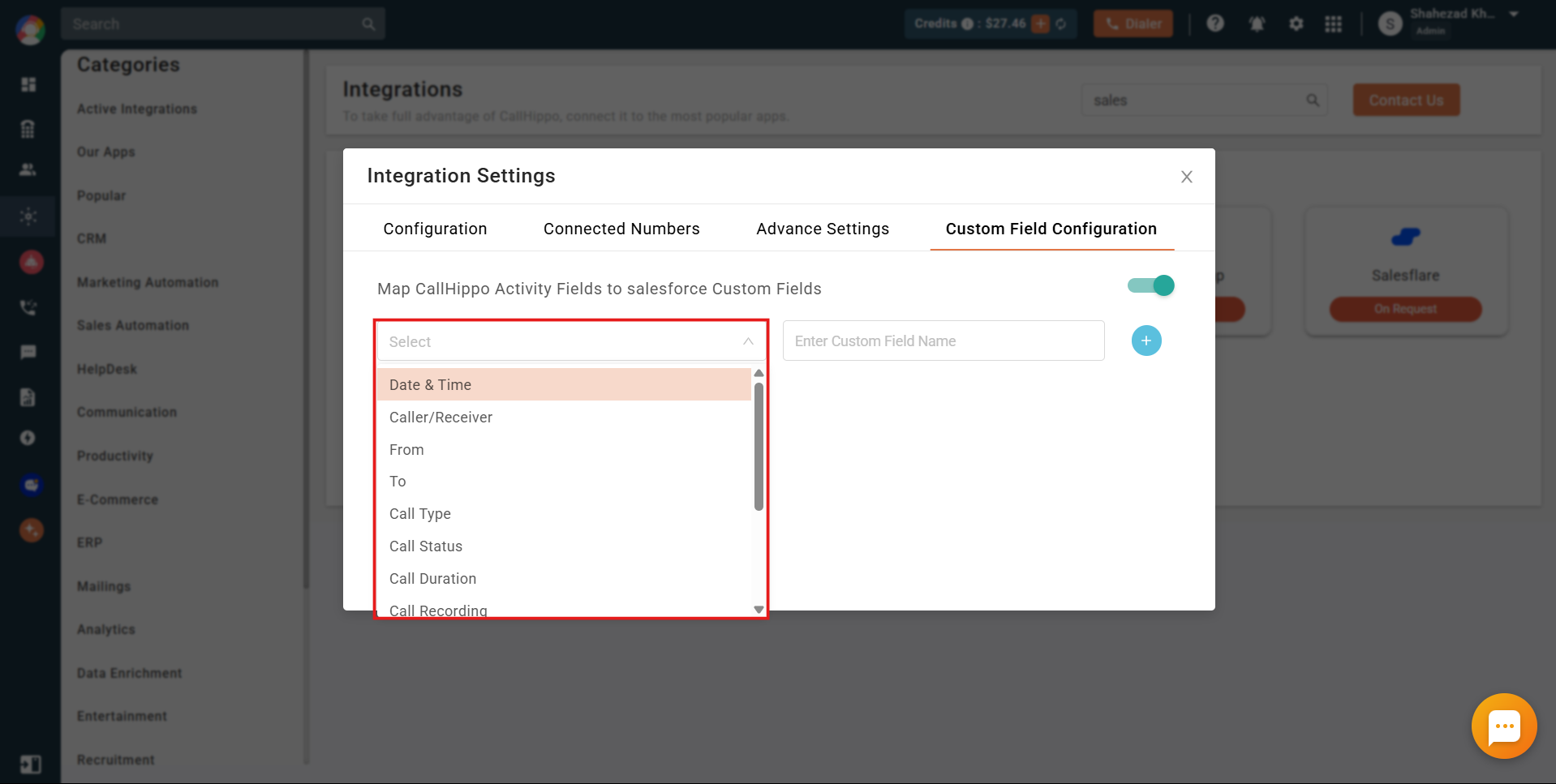The height and width of the screenshot is (784, 1556).
Task: Click dropdown list scroll-up arrow
Action: coord(759,373)
